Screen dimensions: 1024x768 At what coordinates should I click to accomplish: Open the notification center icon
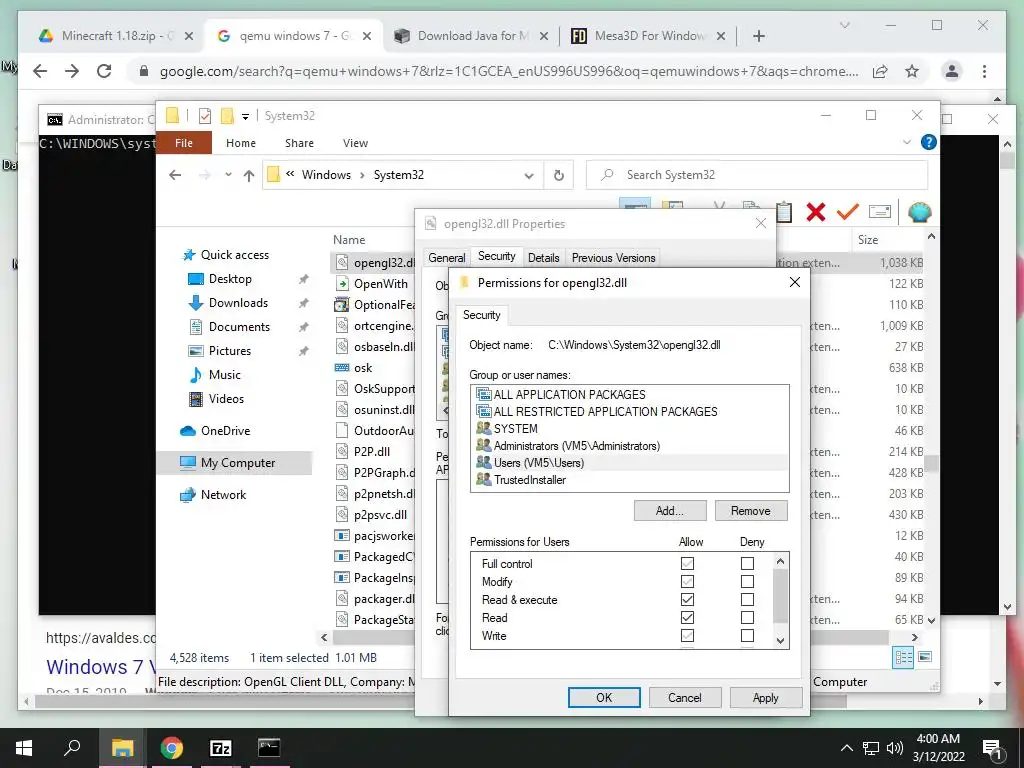coord(992,749)
